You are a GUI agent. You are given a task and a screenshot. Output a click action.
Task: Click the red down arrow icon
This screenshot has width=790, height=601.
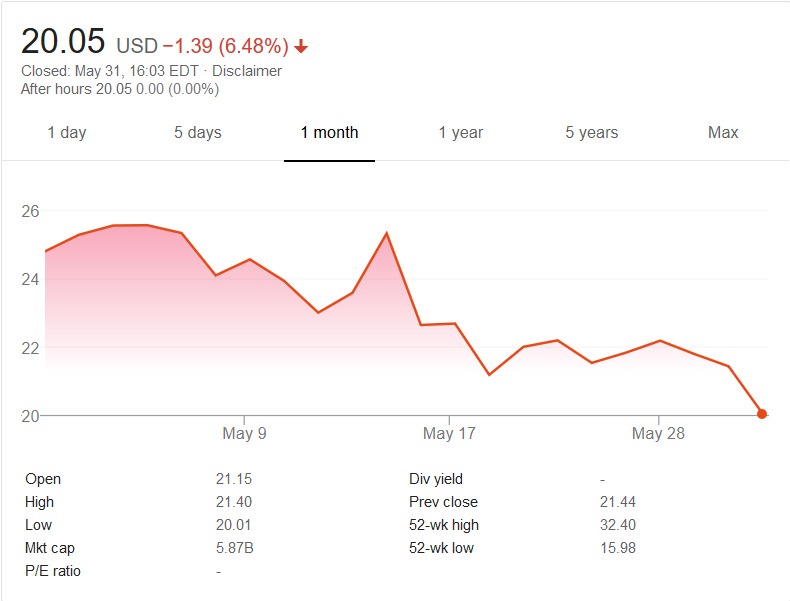(301, 47)
